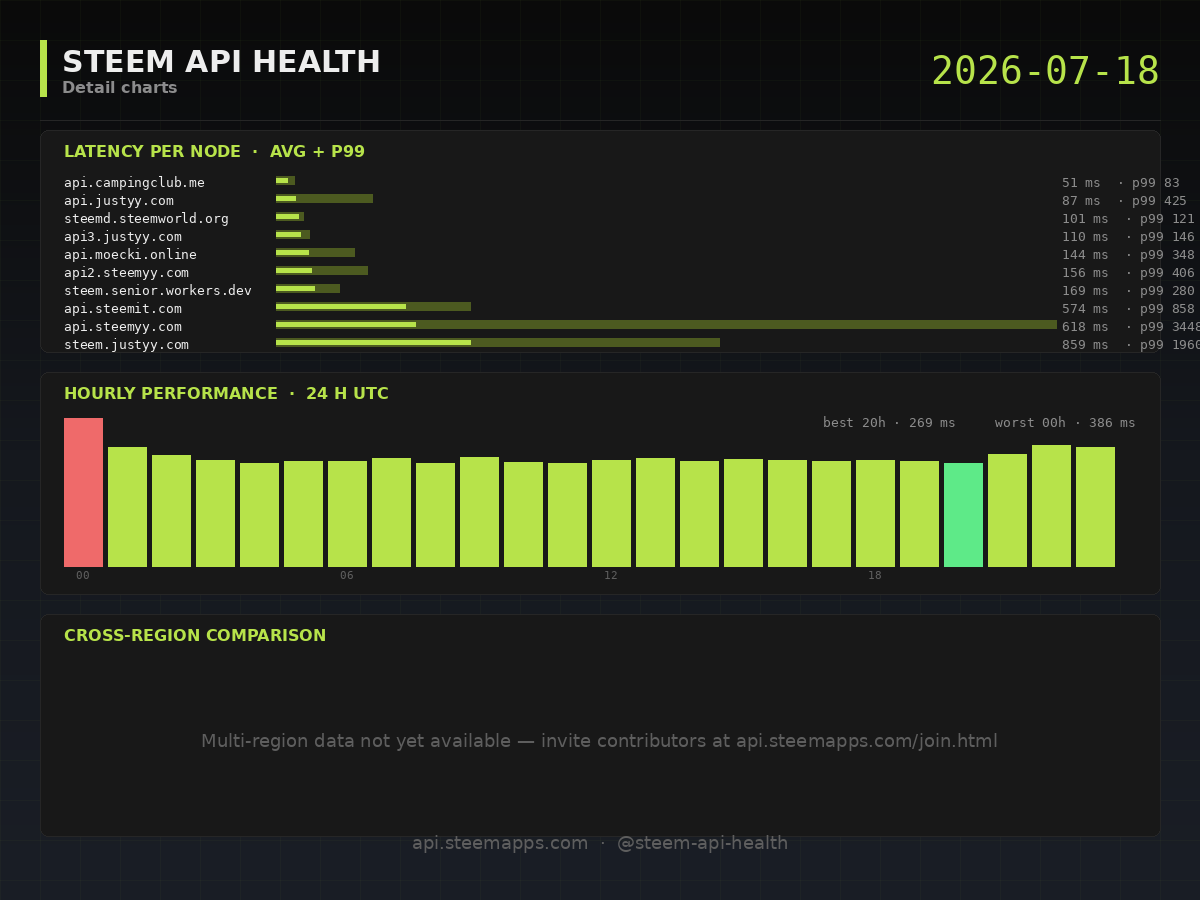This screenshot has height=900, width=1200.
Task: Select the api.justyy.com node label
Action: click(x=119, y=201)
